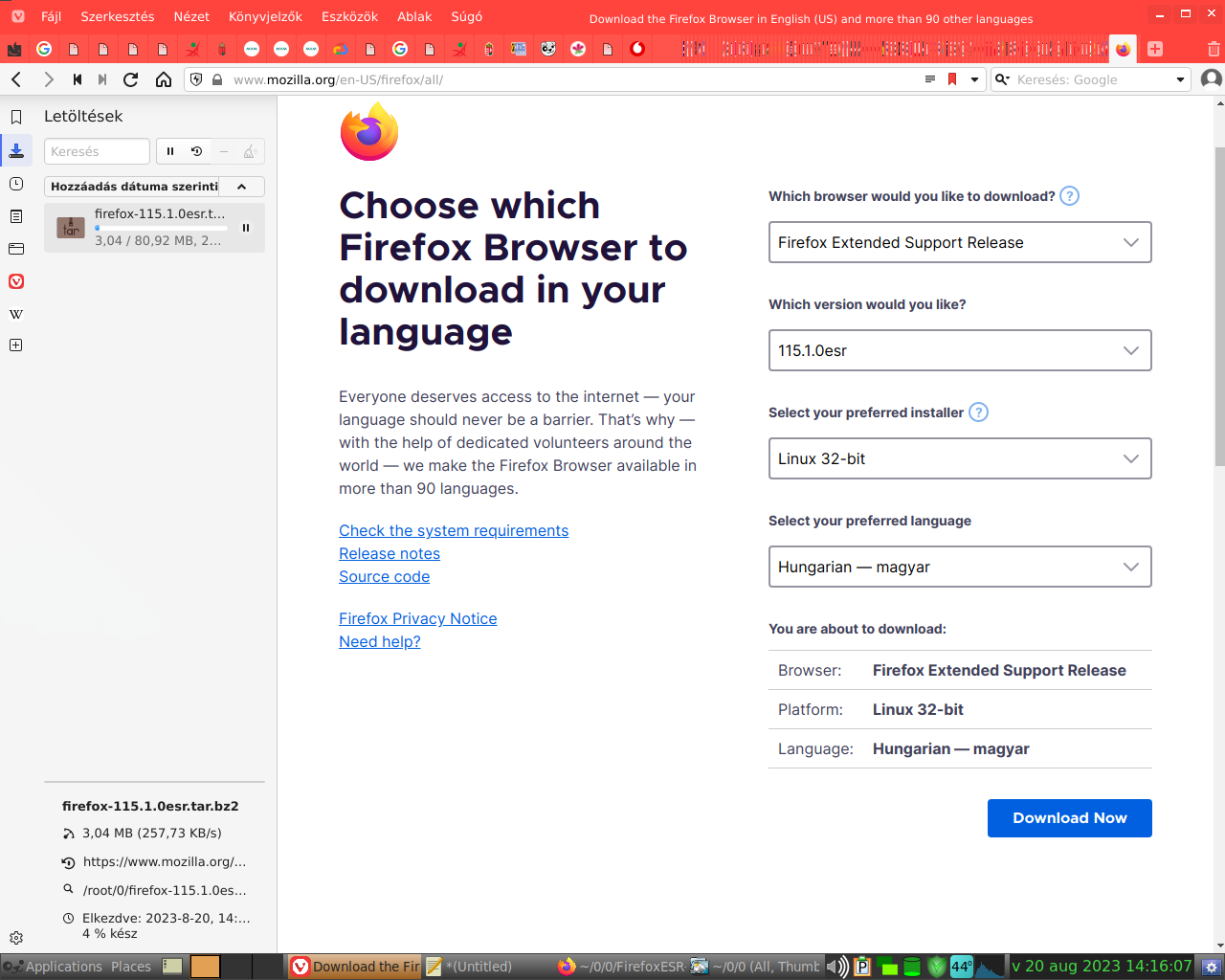1225x980 pixels.
Task: Go to the home page
Action: pyautogui.click(x=164, y=79)
